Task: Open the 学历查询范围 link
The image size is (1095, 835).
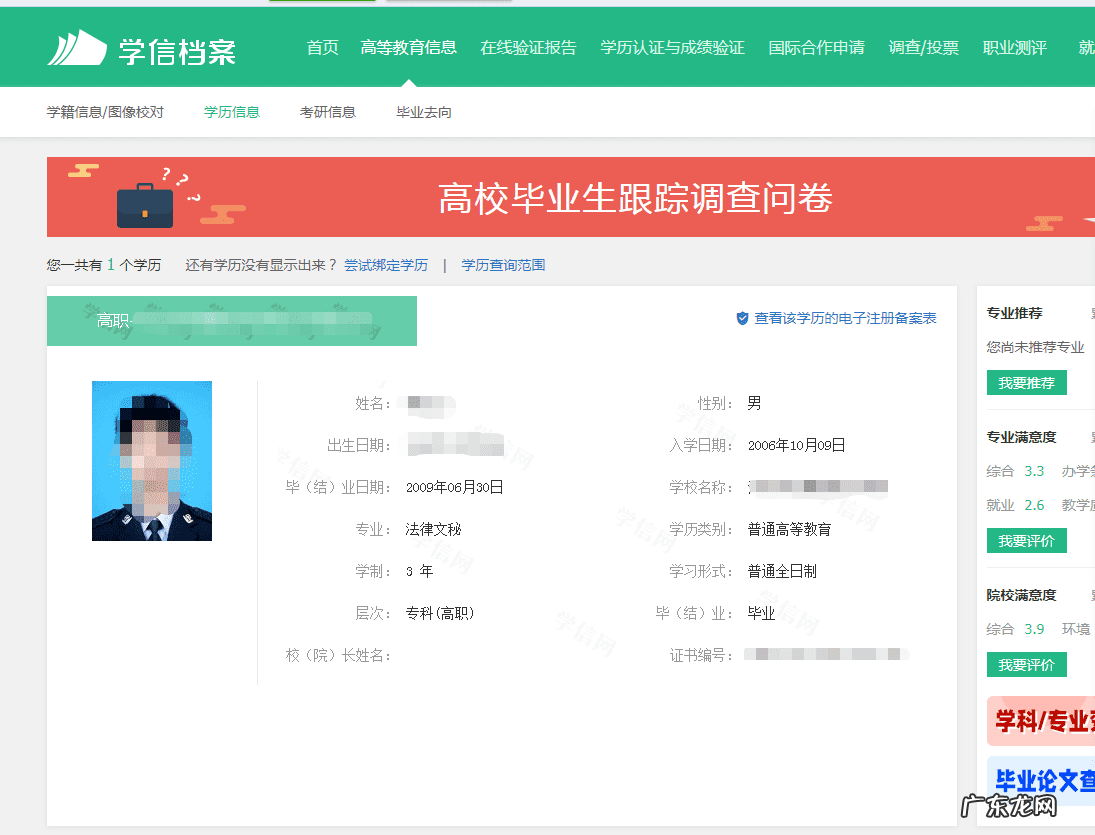Action: tap(503, 265)
